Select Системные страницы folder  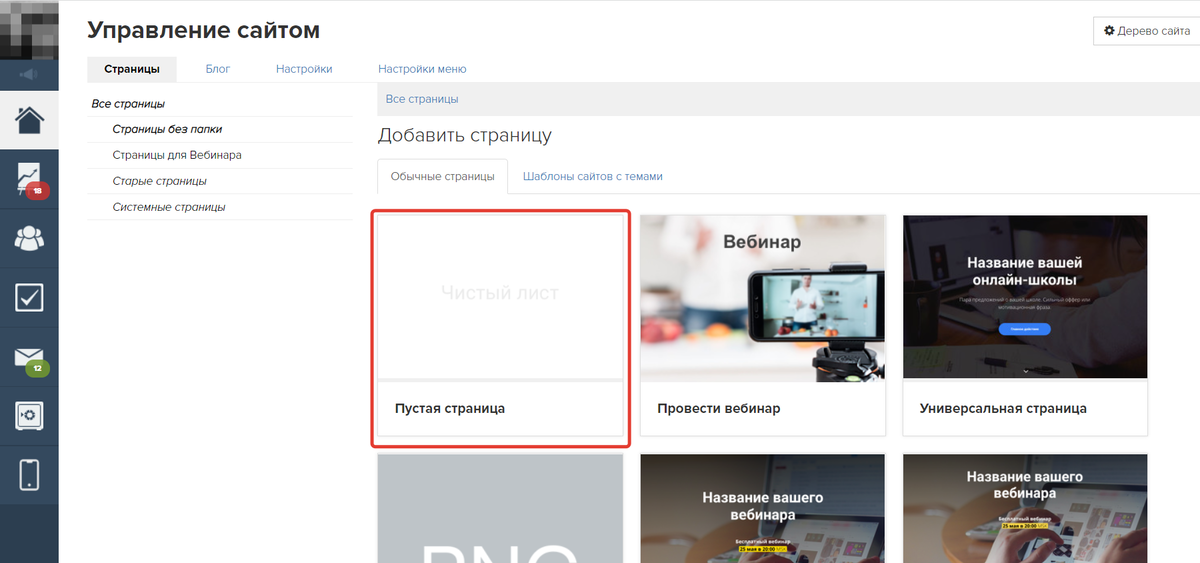[x=169, y=207]
